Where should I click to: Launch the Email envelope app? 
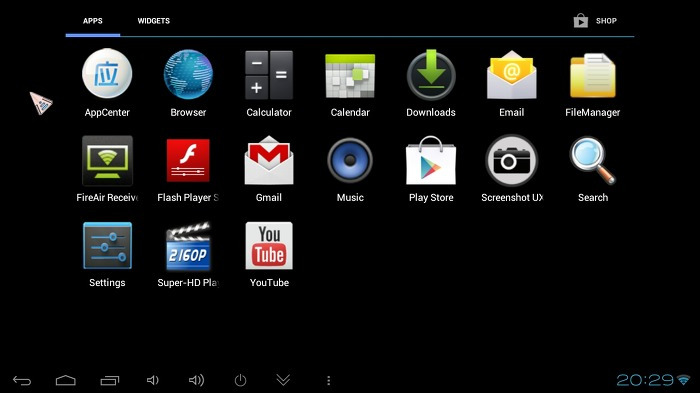point(512,75)
